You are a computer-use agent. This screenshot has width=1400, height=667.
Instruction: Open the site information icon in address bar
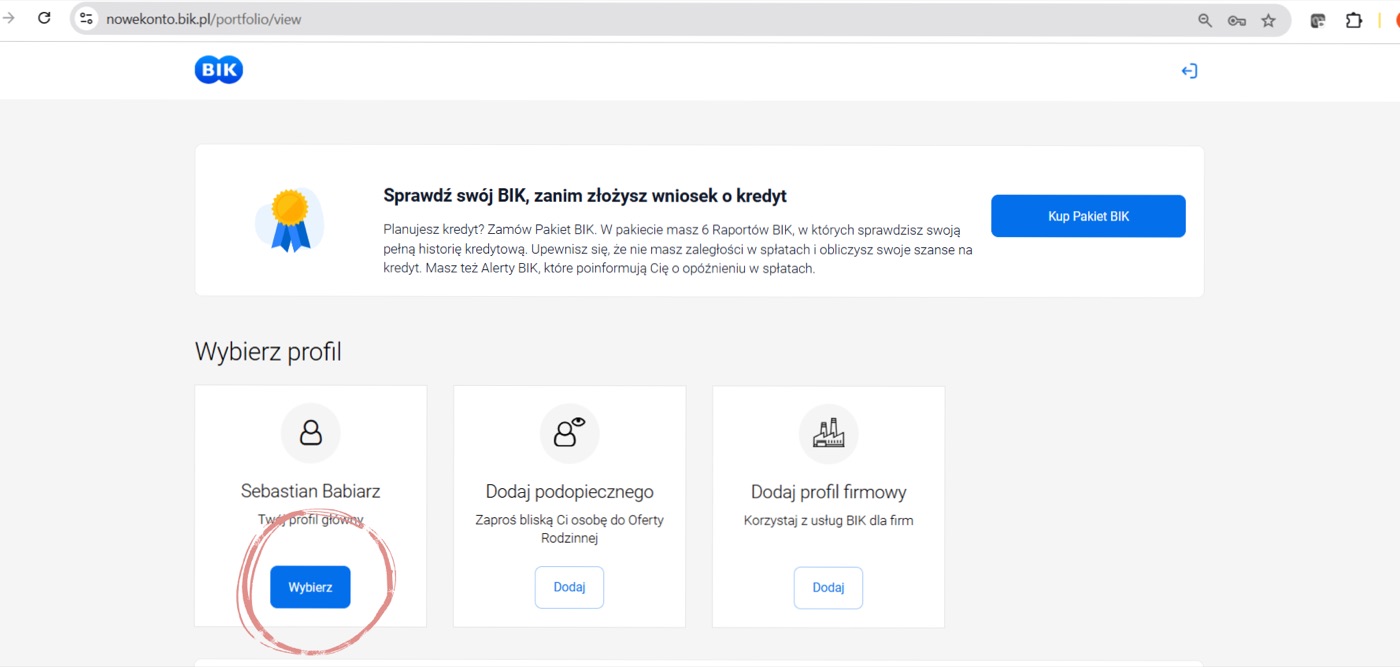pos(86,19)
